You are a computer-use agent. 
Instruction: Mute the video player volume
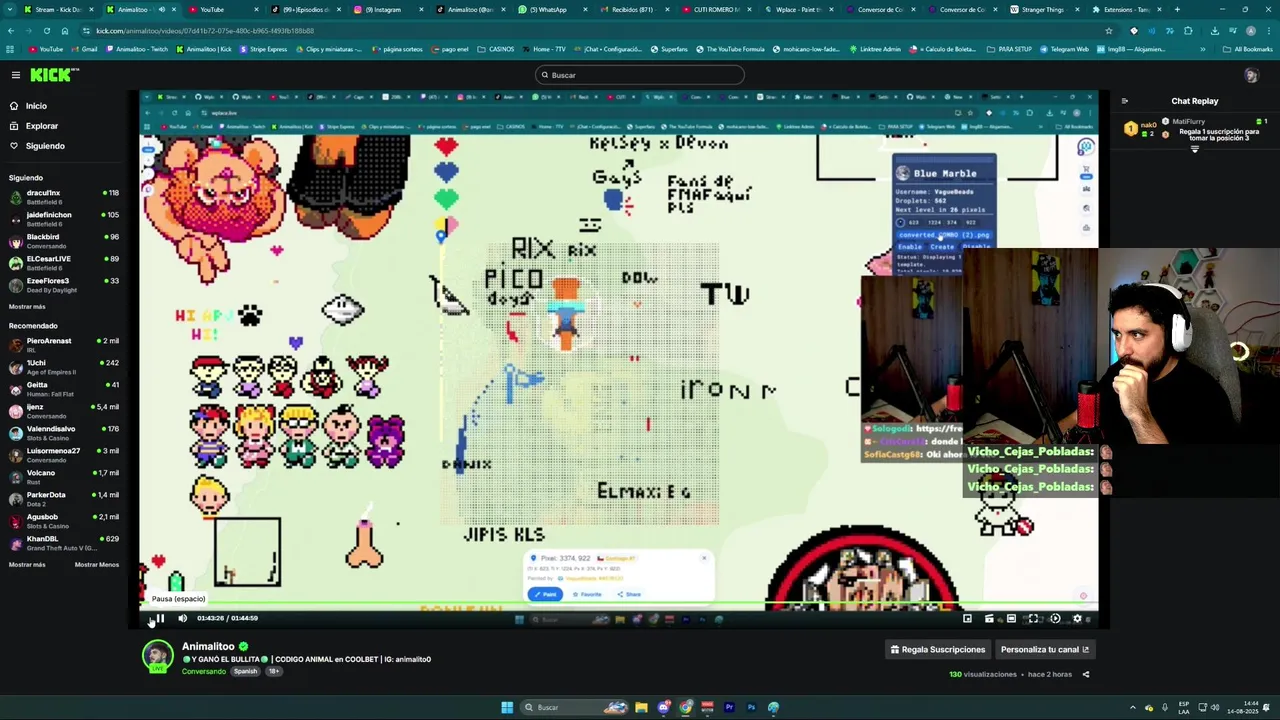pyautogui.click(x=182, y=618)
